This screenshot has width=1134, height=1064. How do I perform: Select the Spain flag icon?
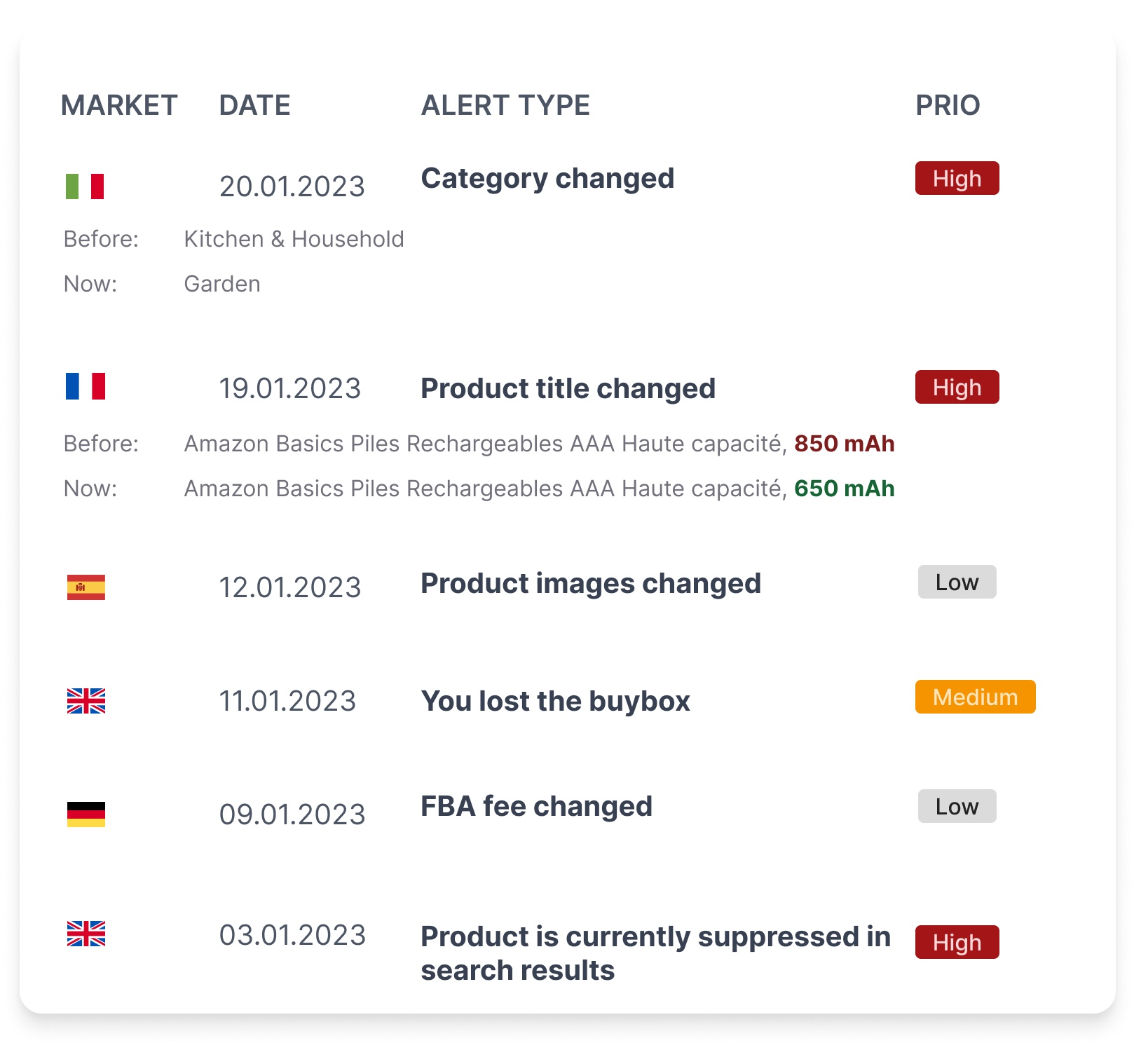tap(86, 587)
